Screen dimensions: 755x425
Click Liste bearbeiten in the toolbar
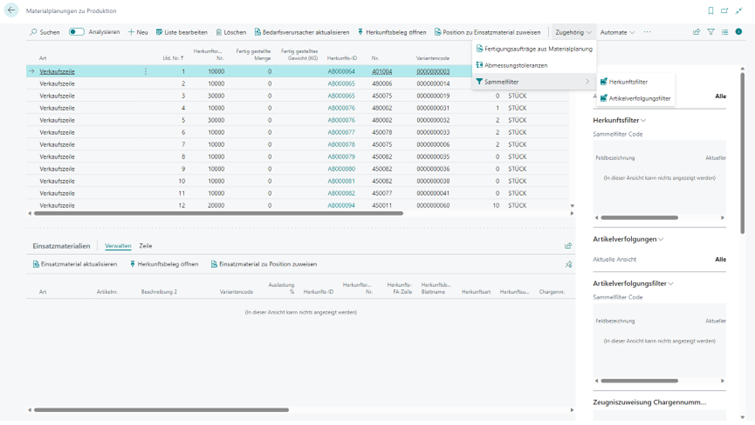pos(181,32)
